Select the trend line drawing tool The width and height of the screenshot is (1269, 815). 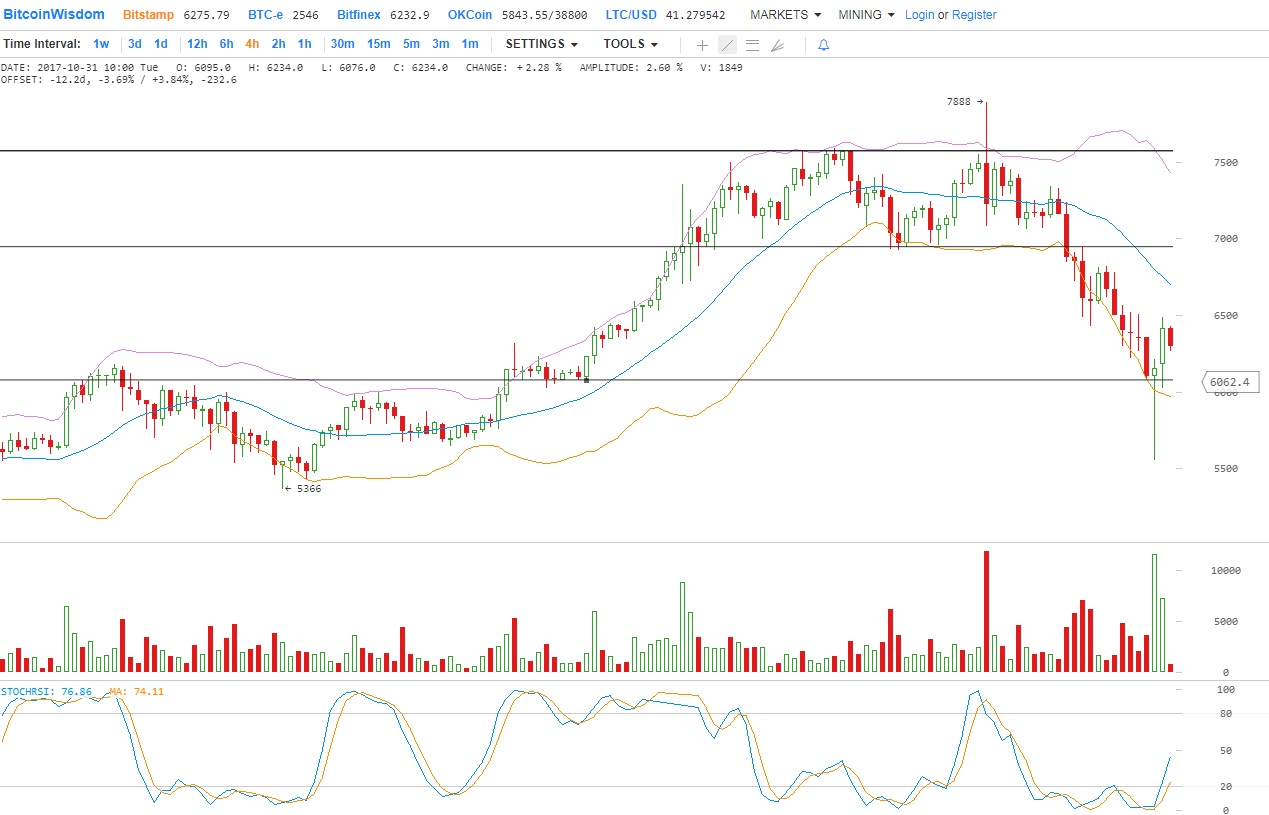(727, 45)
